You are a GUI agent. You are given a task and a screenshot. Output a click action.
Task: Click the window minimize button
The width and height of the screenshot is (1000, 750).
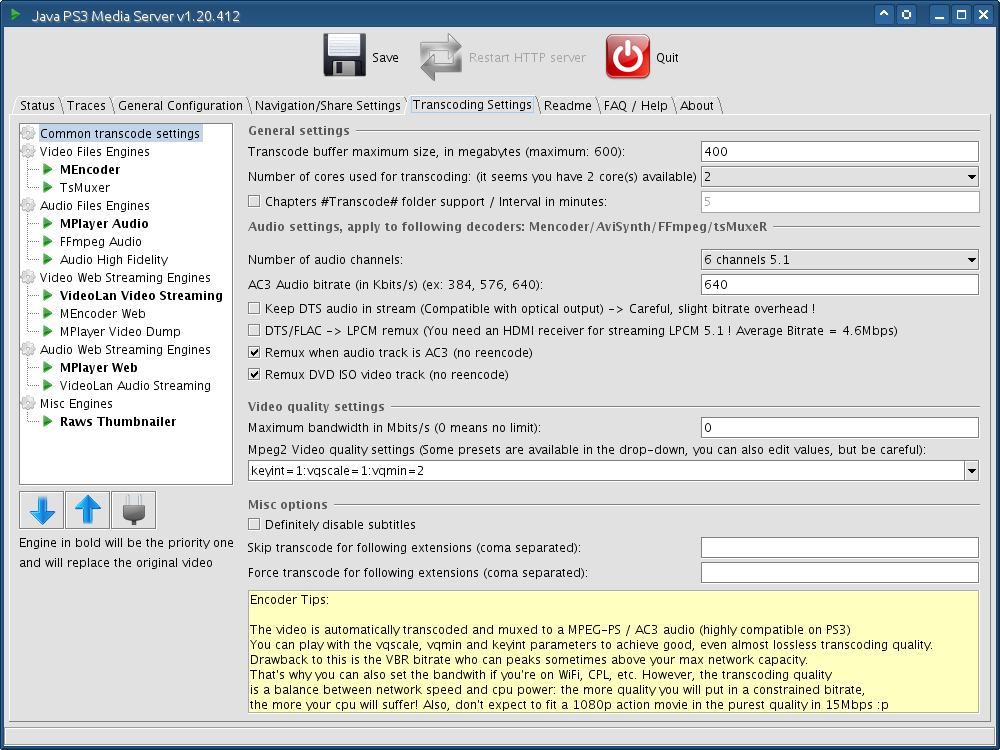coord(939,15)
